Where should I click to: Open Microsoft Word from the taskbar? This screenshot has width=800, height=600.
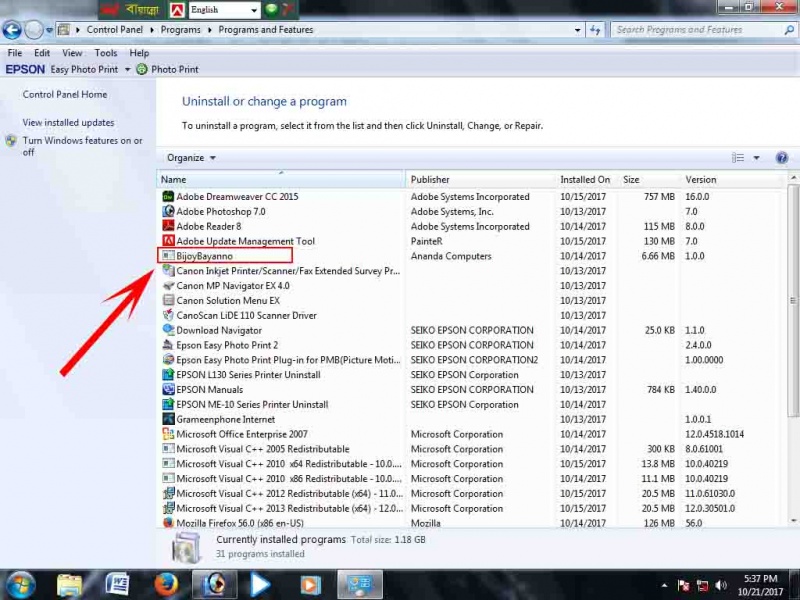117,585
